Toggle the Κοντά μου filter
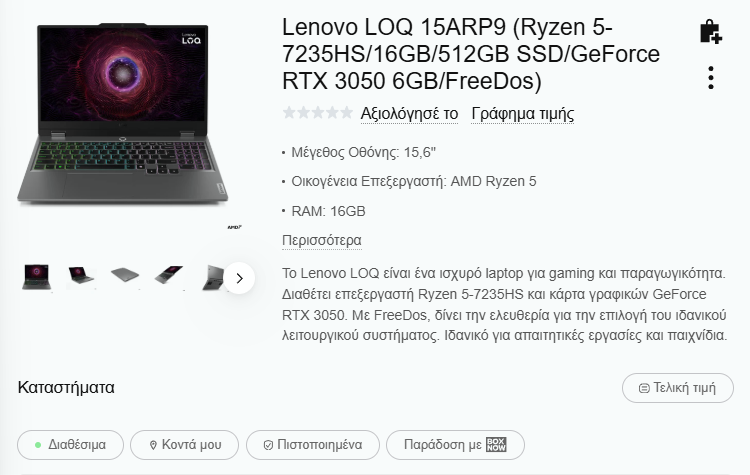 point(184,445)
